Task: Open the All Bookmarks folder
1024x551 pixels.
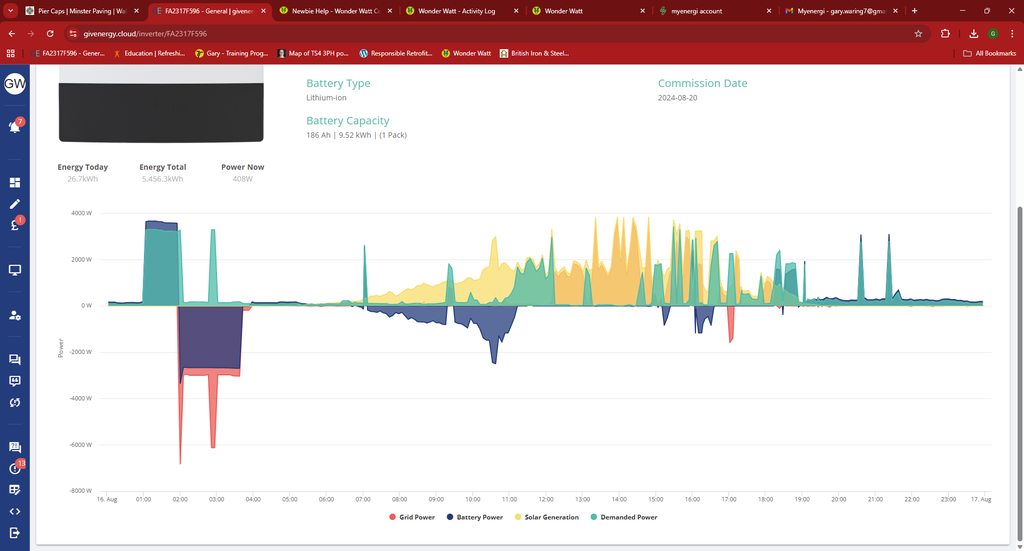Action: pos(988,53)
